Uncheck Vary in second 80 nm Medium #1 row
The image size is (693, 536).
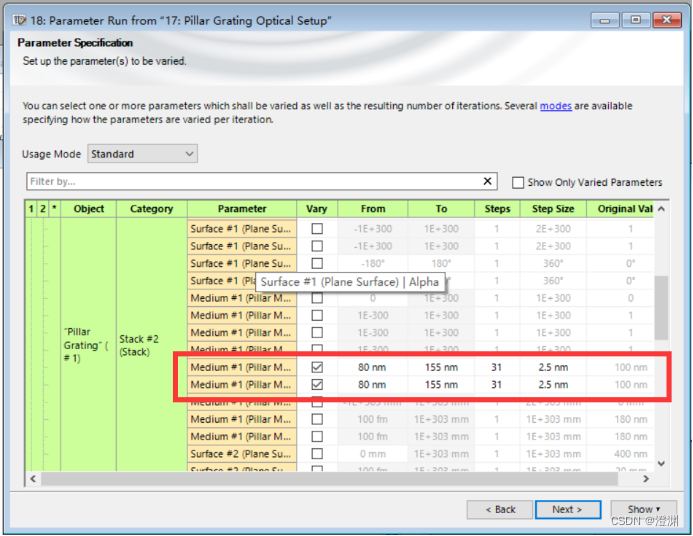click(317, 384)
